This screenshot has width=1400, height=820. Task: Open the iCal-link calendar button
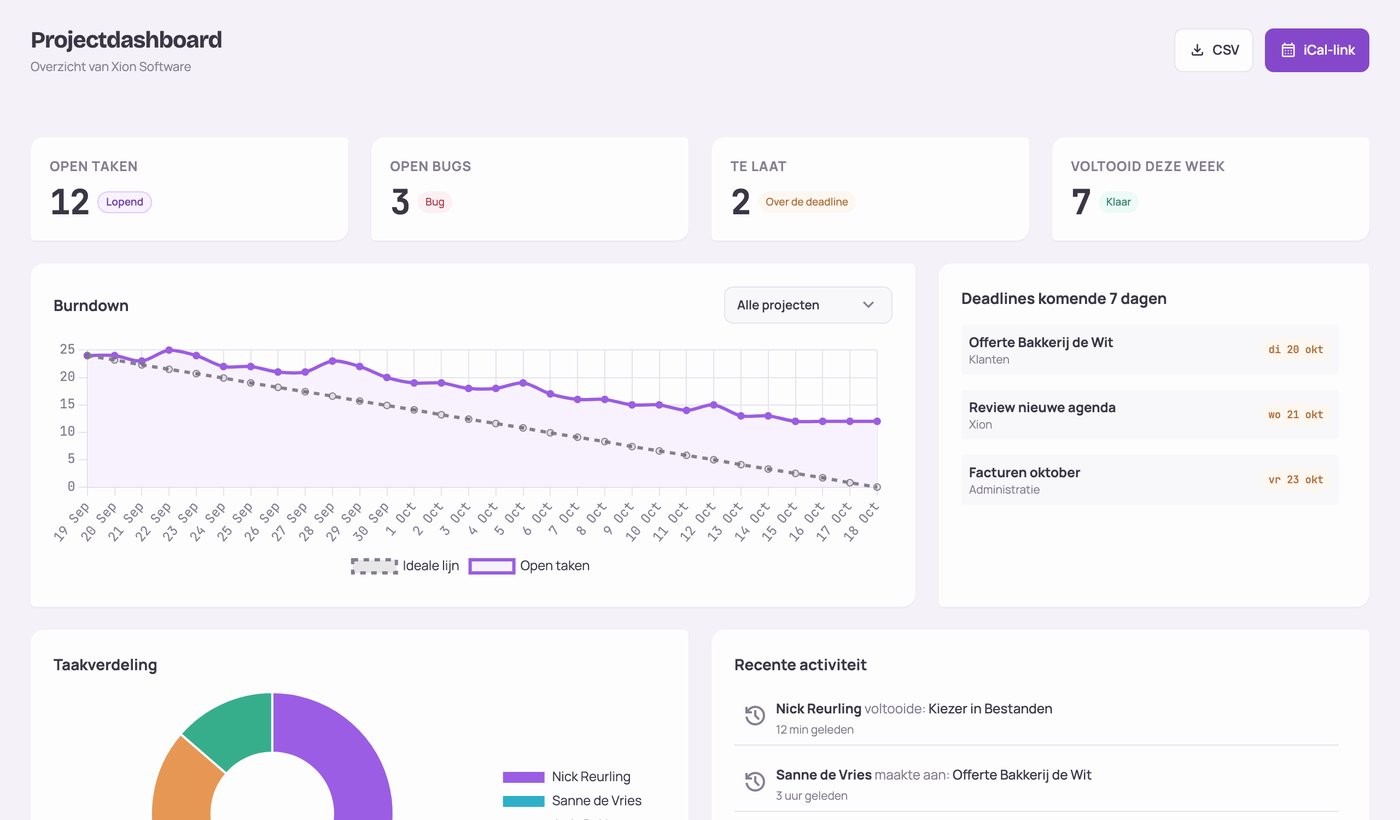click(x=1317, y=50)
